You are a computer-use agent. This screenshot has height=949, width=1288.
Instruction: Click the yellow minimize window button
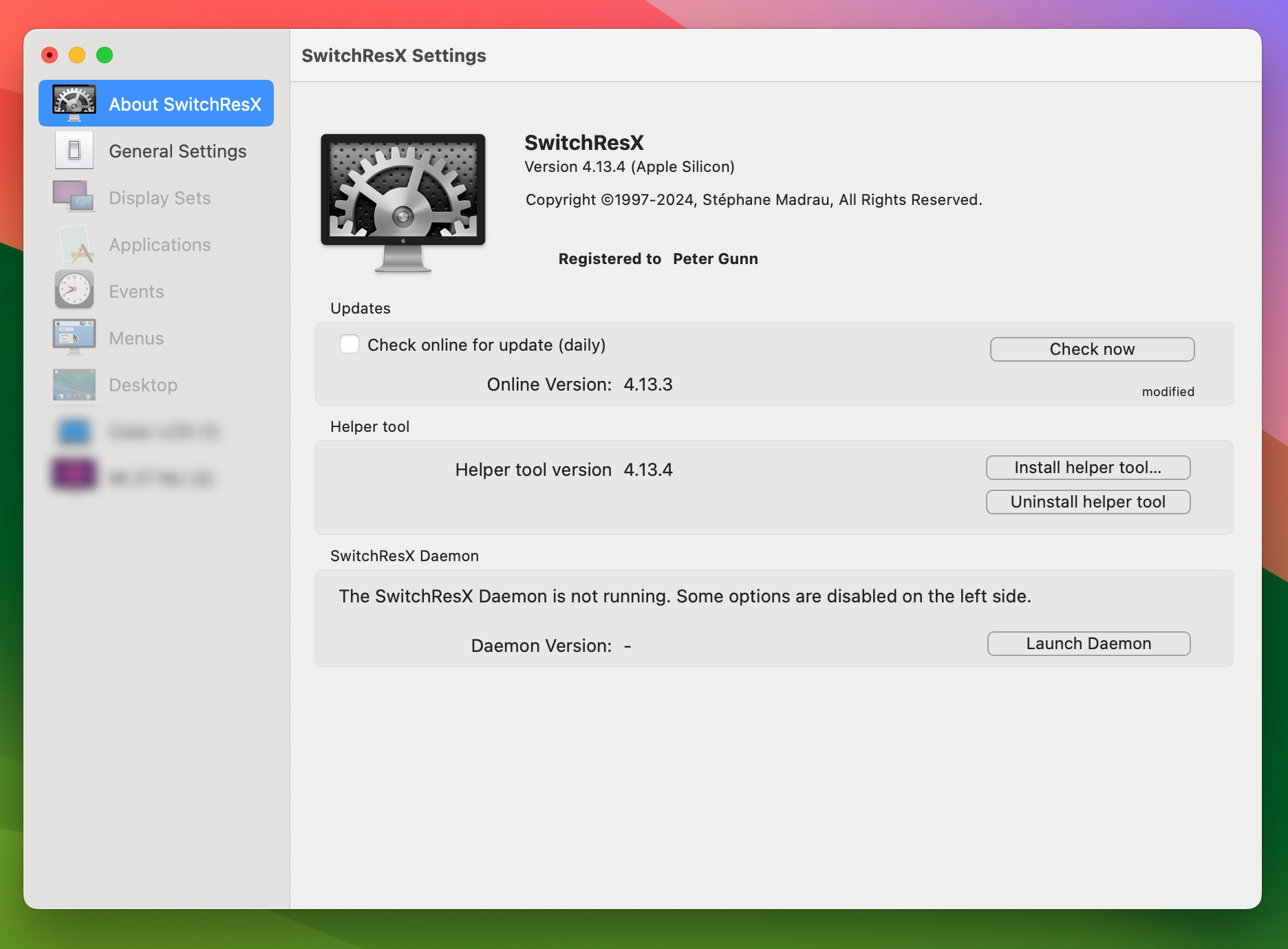point(77,55)
